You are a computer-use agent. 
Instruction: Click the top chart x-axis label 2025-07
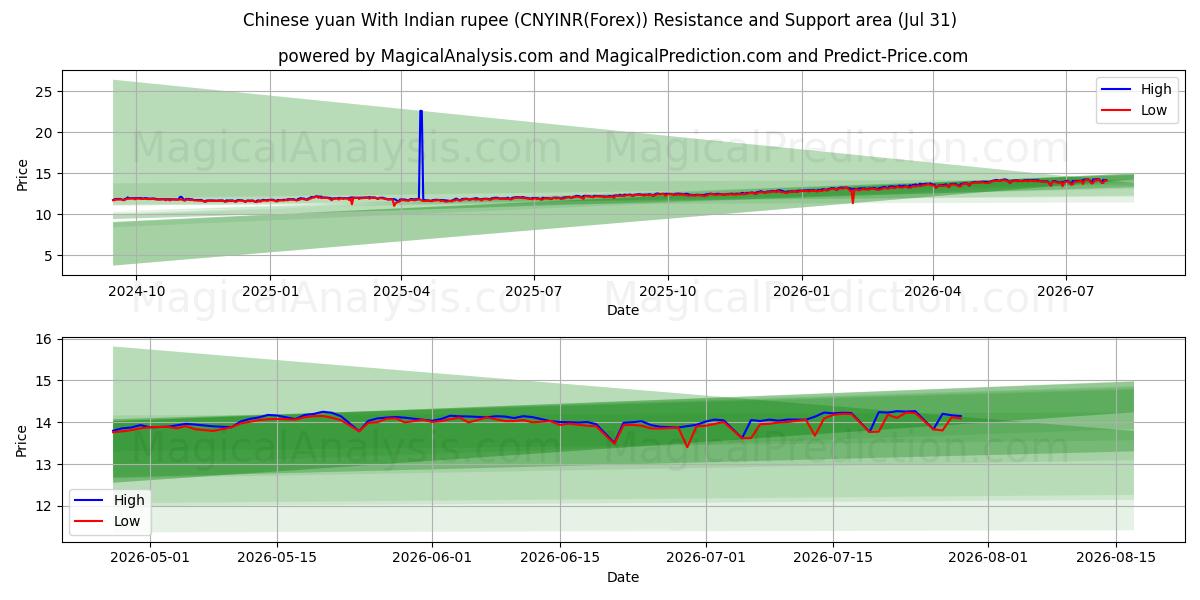(533, 291)
